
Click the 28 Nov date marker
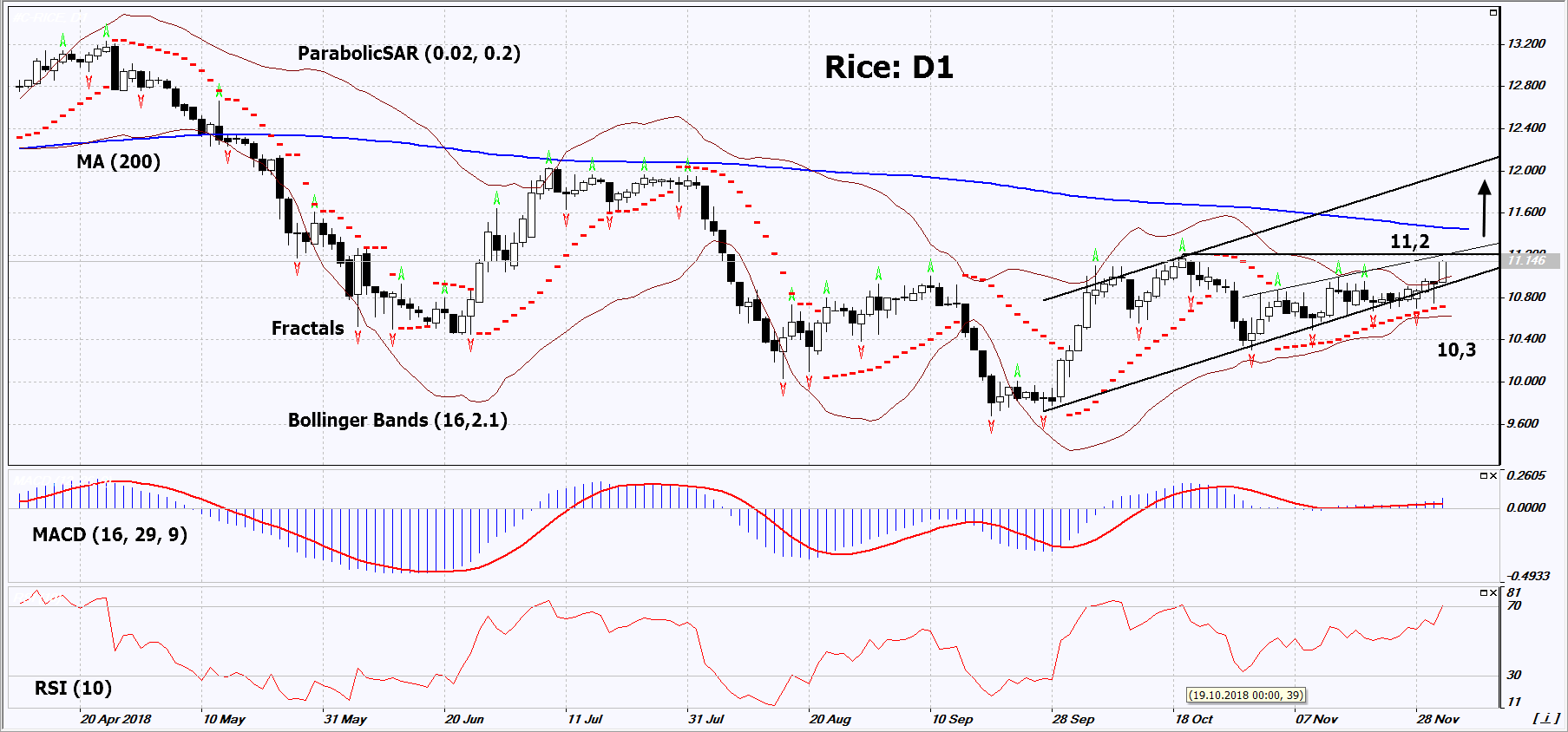click(1438, 719)
